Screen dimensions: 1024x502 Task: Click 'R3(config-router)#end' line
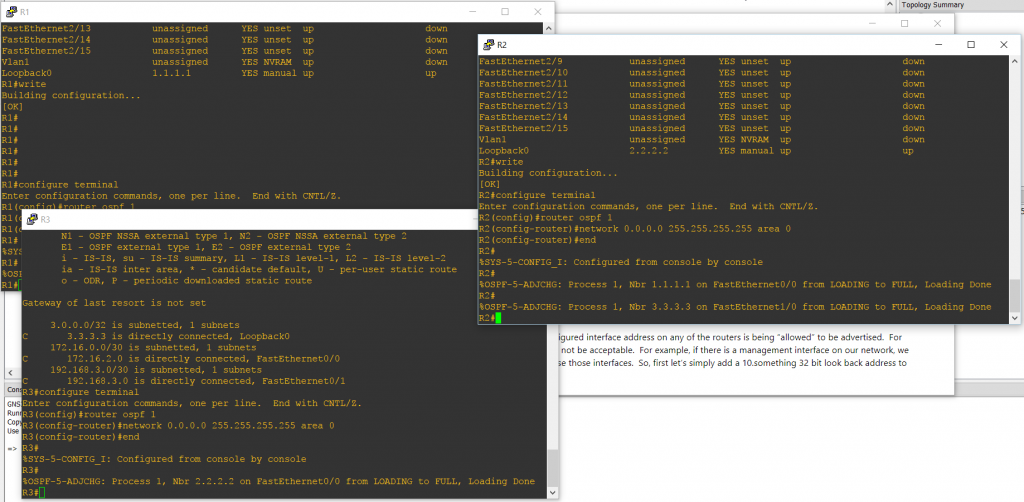pos(80,437)
